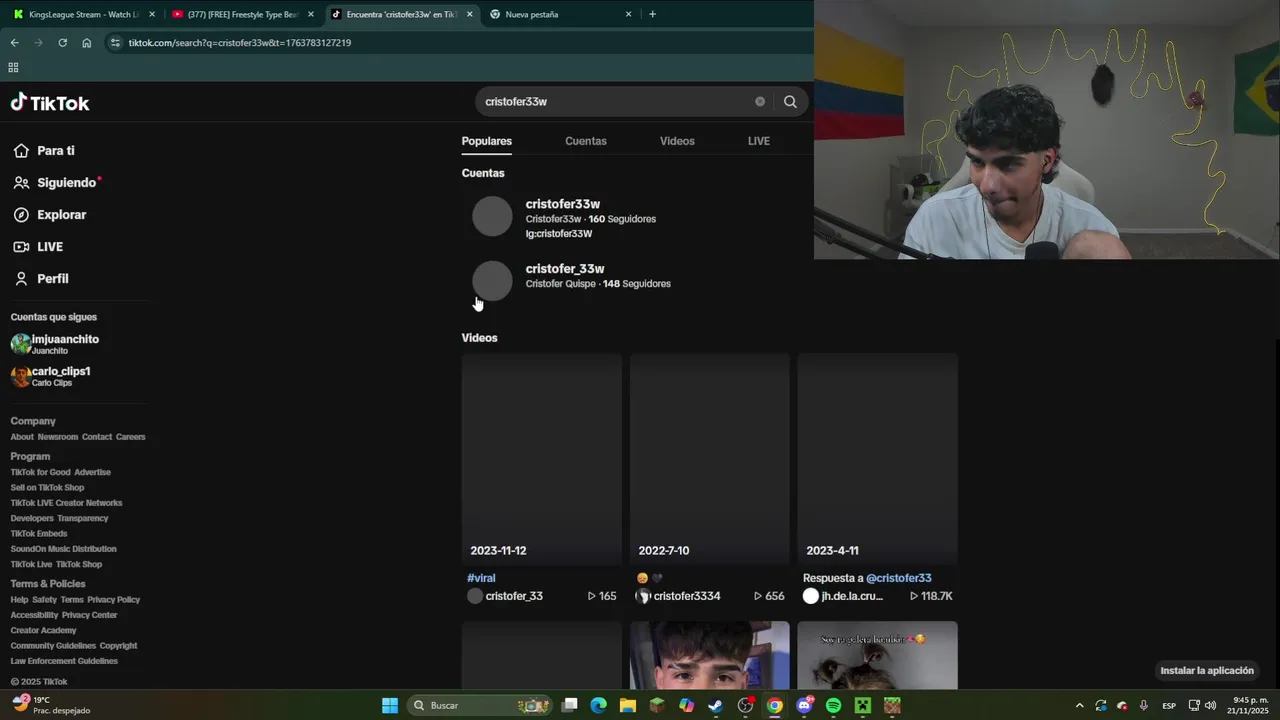Open Law Enforcement Guidelines link
Screen dimensions: 1280x720
click(x=64, y=661)
